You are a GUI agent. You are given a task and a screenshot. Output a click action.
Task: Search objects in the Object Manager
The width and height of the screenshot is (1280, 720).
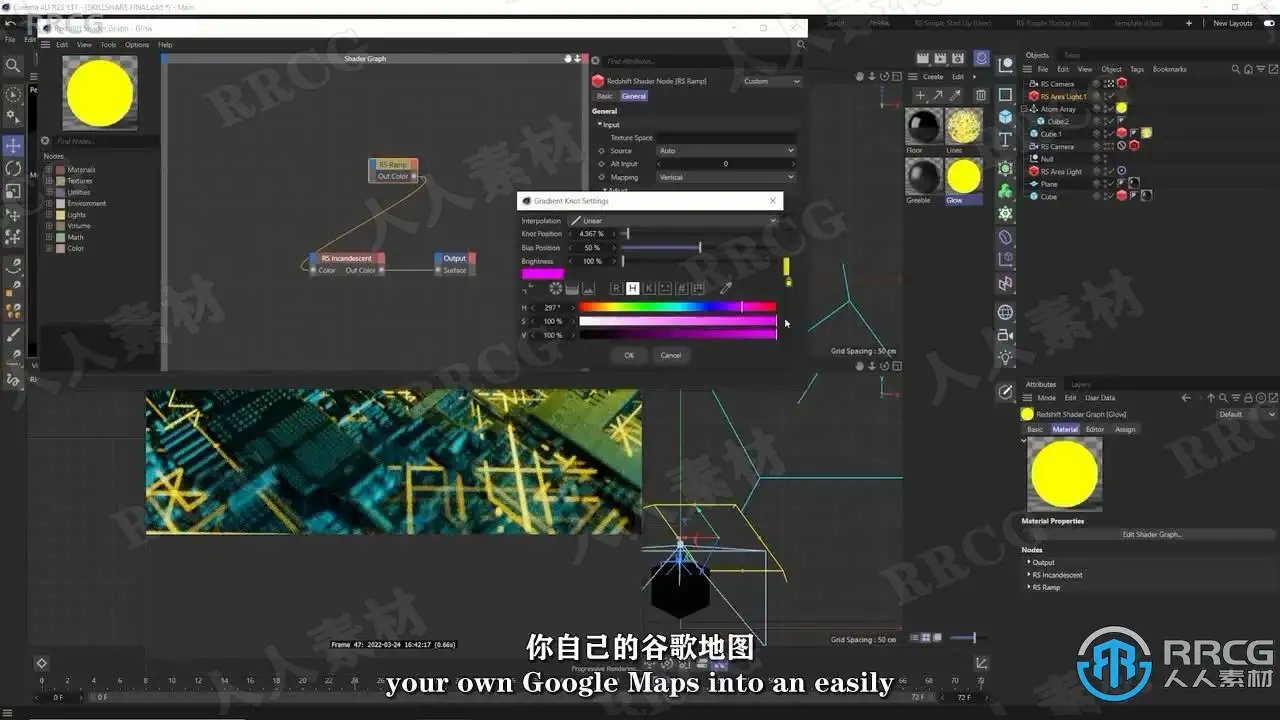1236,69
